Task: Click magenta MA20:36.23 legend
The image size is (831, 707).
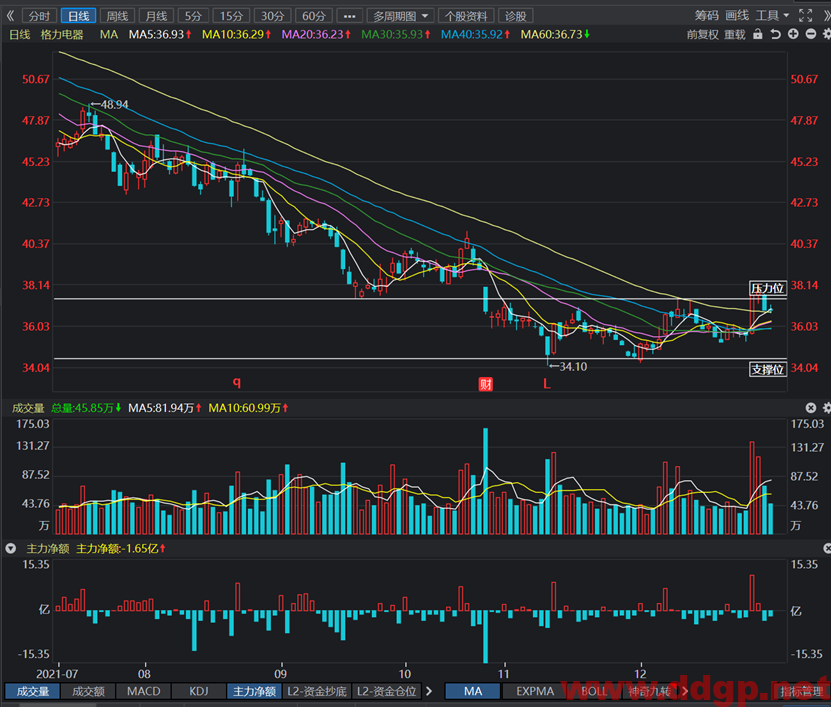Action: pos(316,34)
